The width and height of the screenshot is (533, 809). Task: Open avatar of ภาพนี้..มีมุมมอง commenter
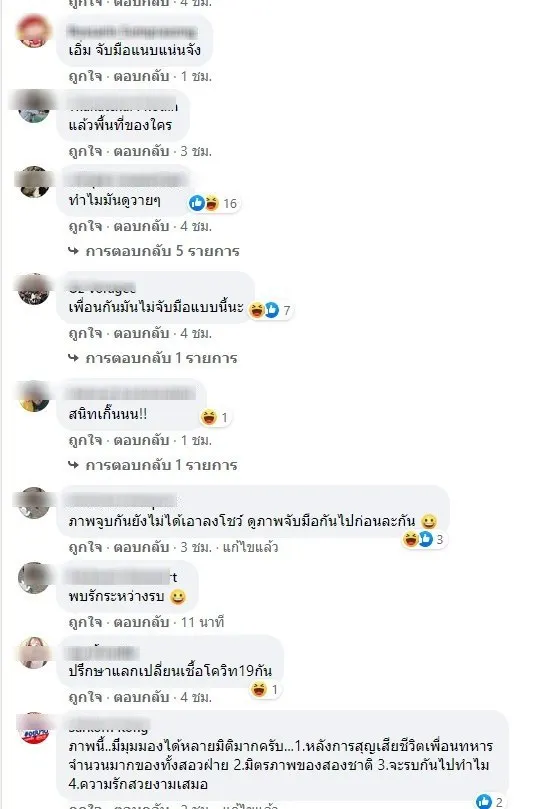click(34, 729)
